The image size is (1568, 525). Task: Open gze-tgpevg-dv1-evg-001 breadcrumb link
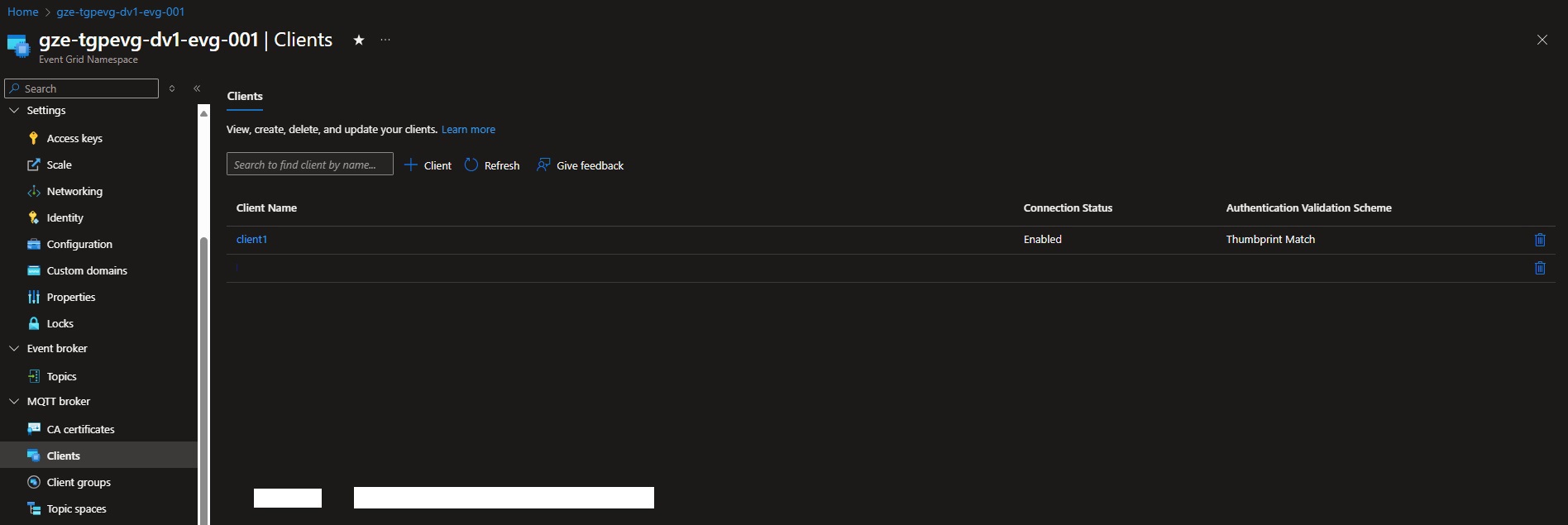coord(121,12)
